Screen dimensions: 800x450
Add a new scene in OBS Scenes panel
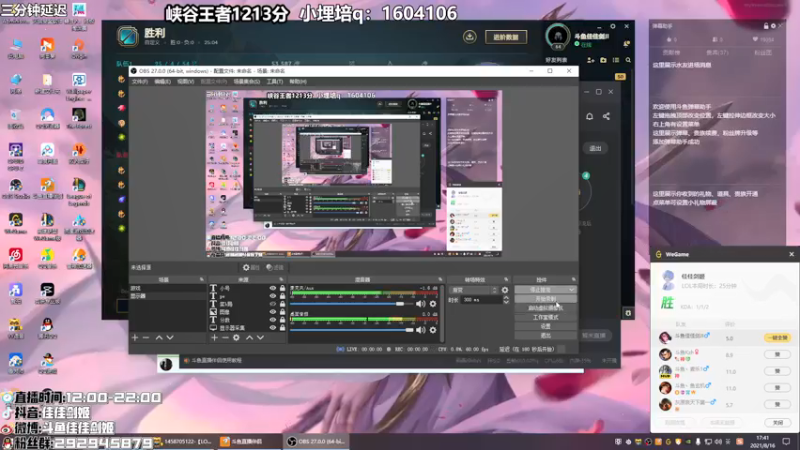135,338
